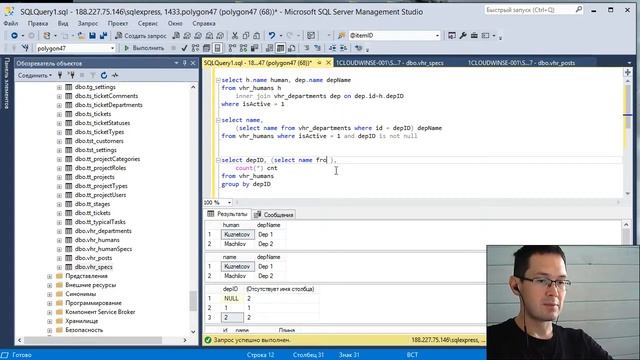Close the SQLQuery1.sql tab

click(x=328, y=63)
